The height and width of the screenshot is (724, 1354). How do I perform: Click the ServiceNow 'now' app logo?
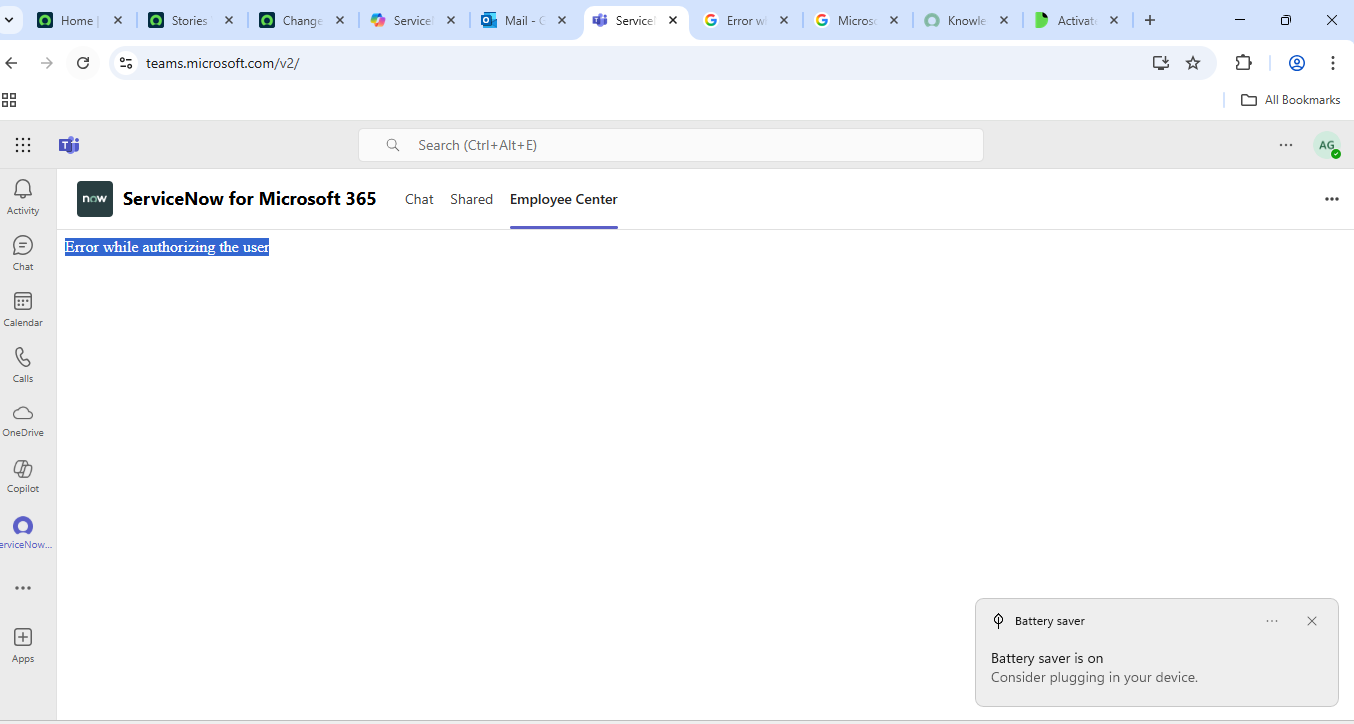[x=95, y=199]
